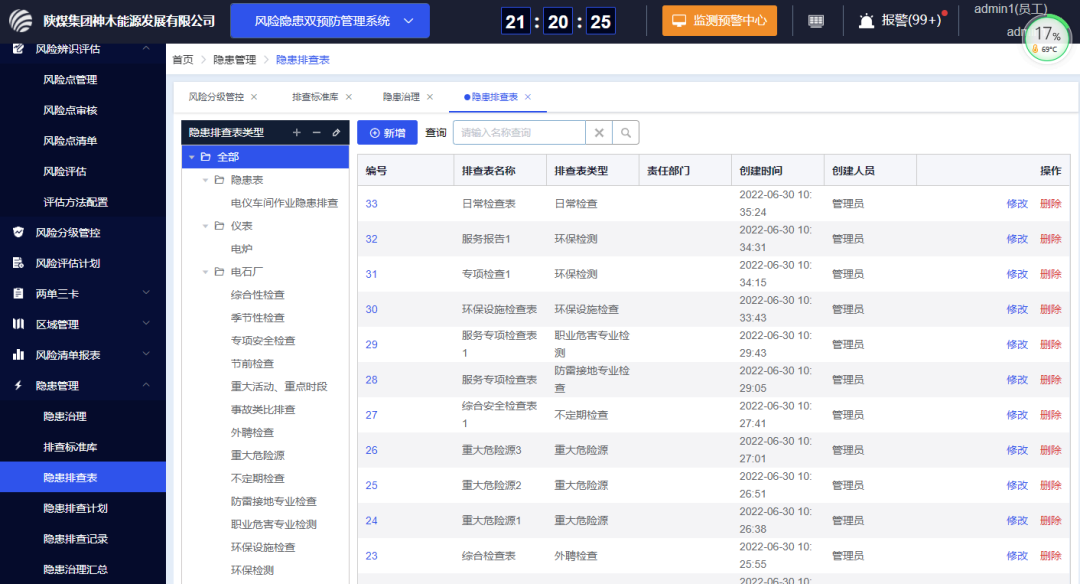
Task: Click the 17% CPU temperature widget
Action: coord(1047,40)
